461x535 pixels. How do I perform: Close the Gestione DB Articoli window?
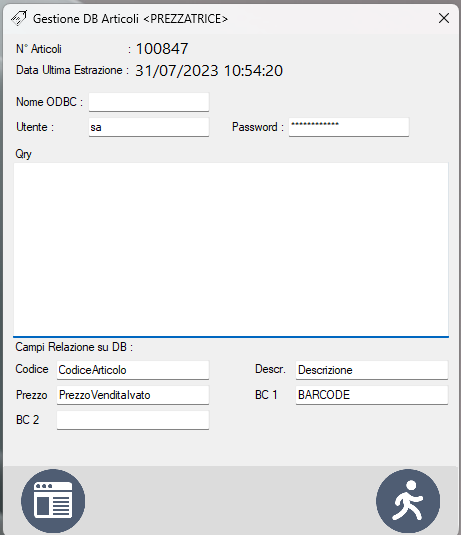(x=444, y=18)
